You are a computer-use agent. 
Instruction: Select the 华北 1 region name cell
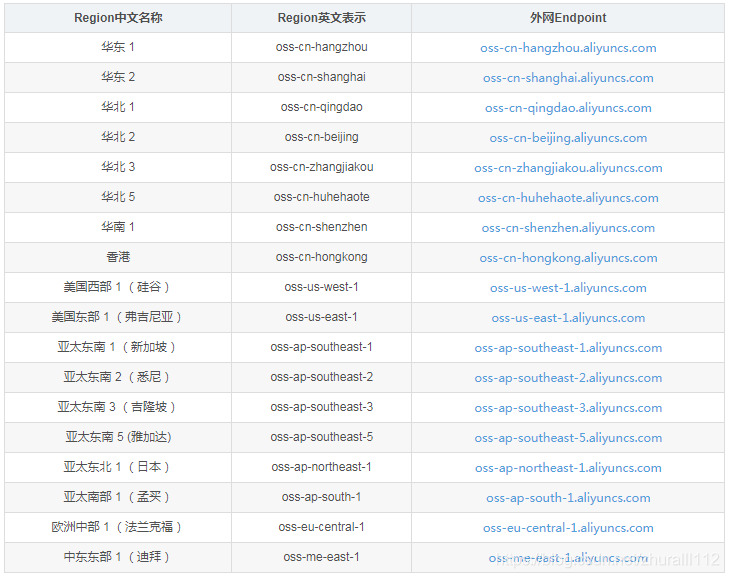[x=118, y=107]
